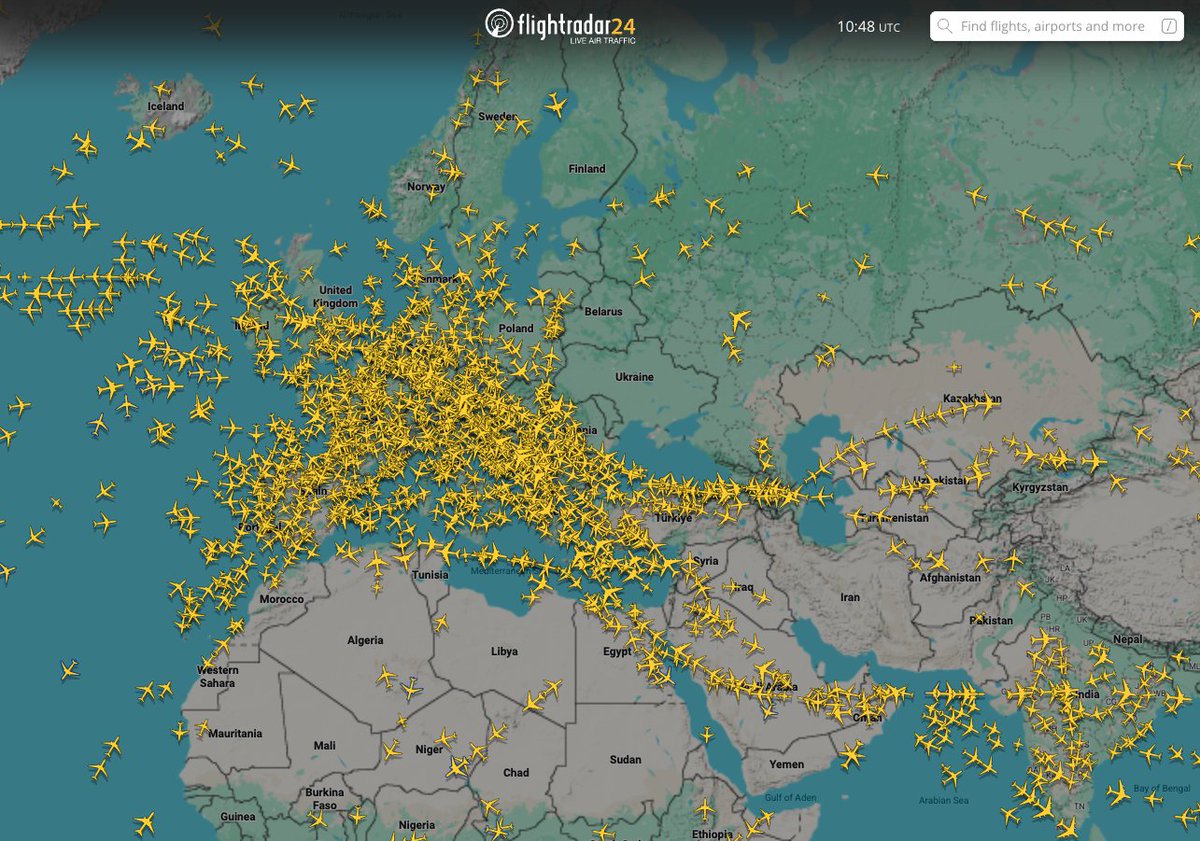
Task: Select the aircraft over the Red Sea near Sudan
Action: click(708, 735)
